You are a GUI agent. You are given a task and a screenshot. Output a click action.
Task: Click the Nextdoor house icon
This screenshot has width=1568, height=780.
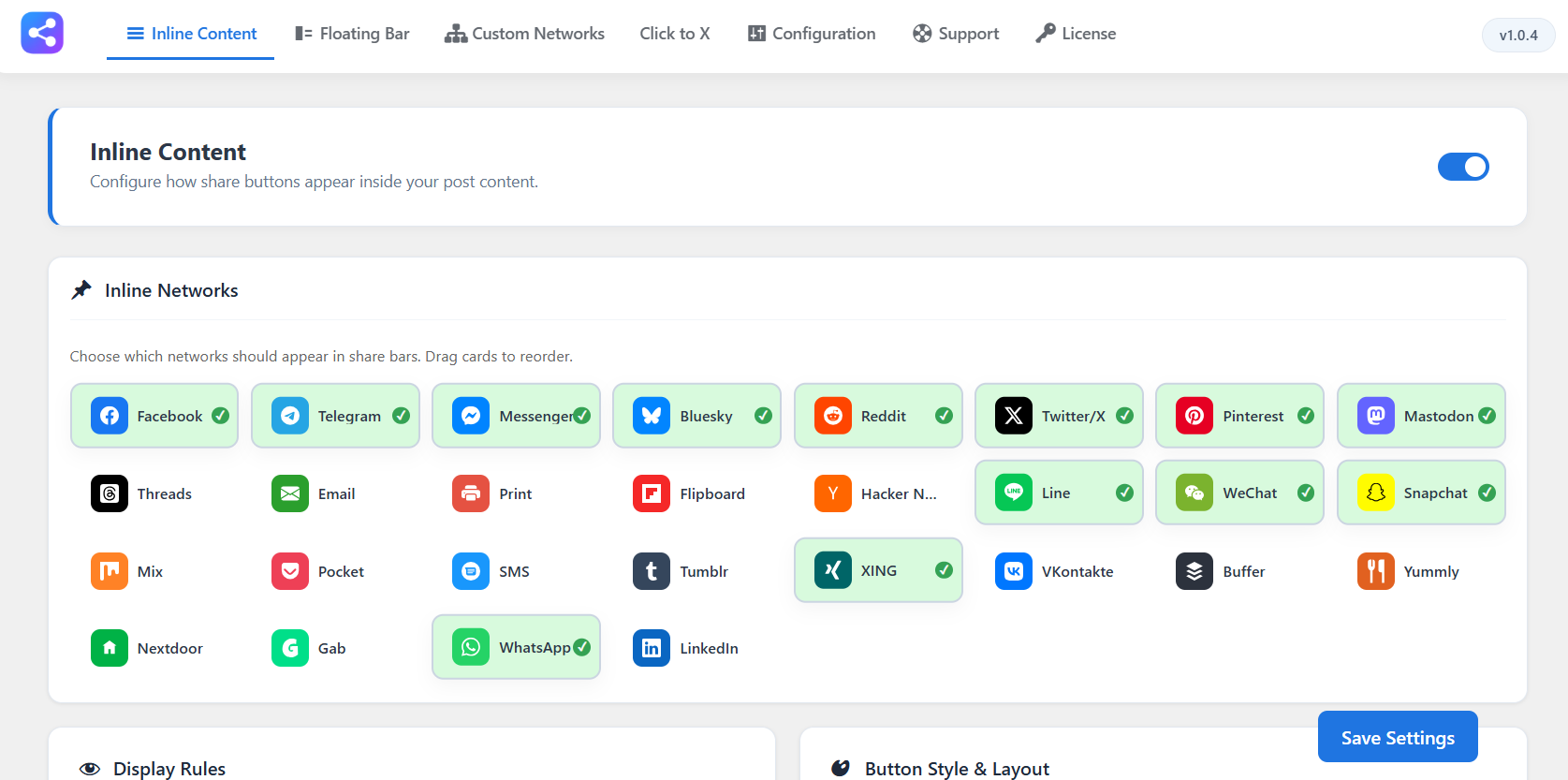(x=110, y=648)
